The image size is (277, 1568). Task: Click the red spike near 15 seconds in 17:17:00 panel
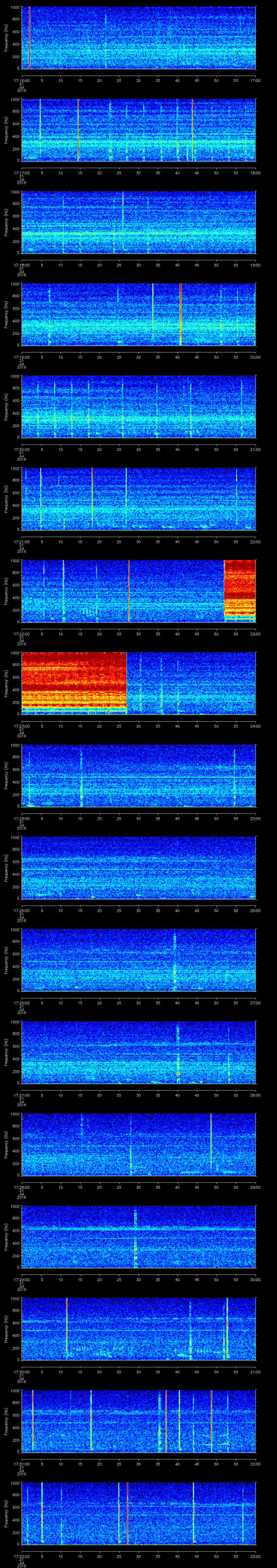pos(78,130)
